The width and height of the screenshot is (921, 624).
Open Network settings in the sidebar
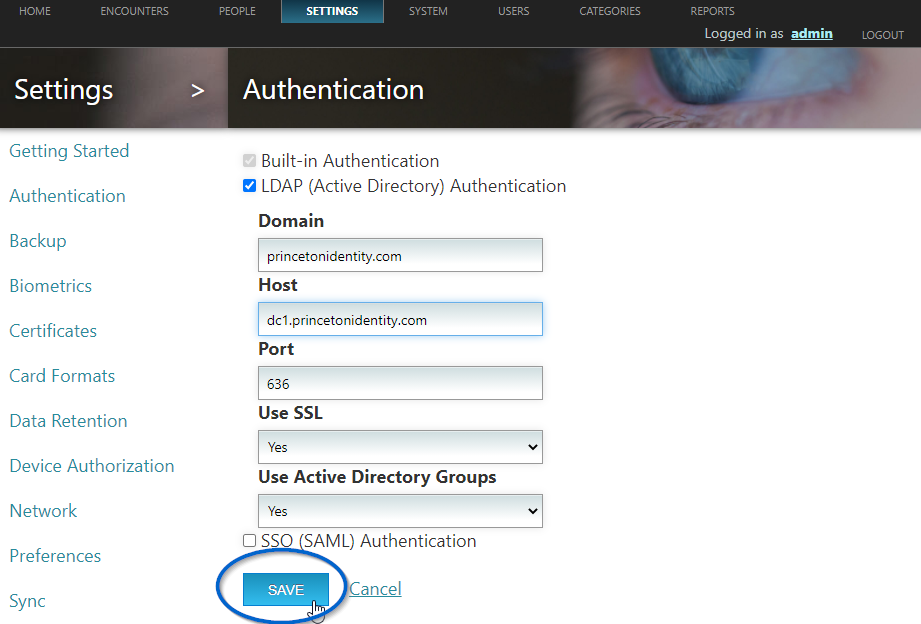pos(43,511)
